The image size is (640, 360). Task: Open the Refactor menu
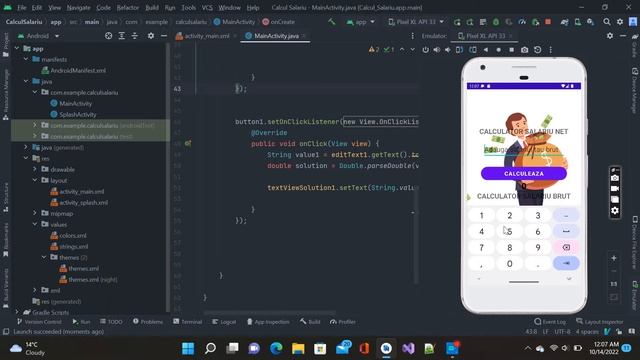127,8
